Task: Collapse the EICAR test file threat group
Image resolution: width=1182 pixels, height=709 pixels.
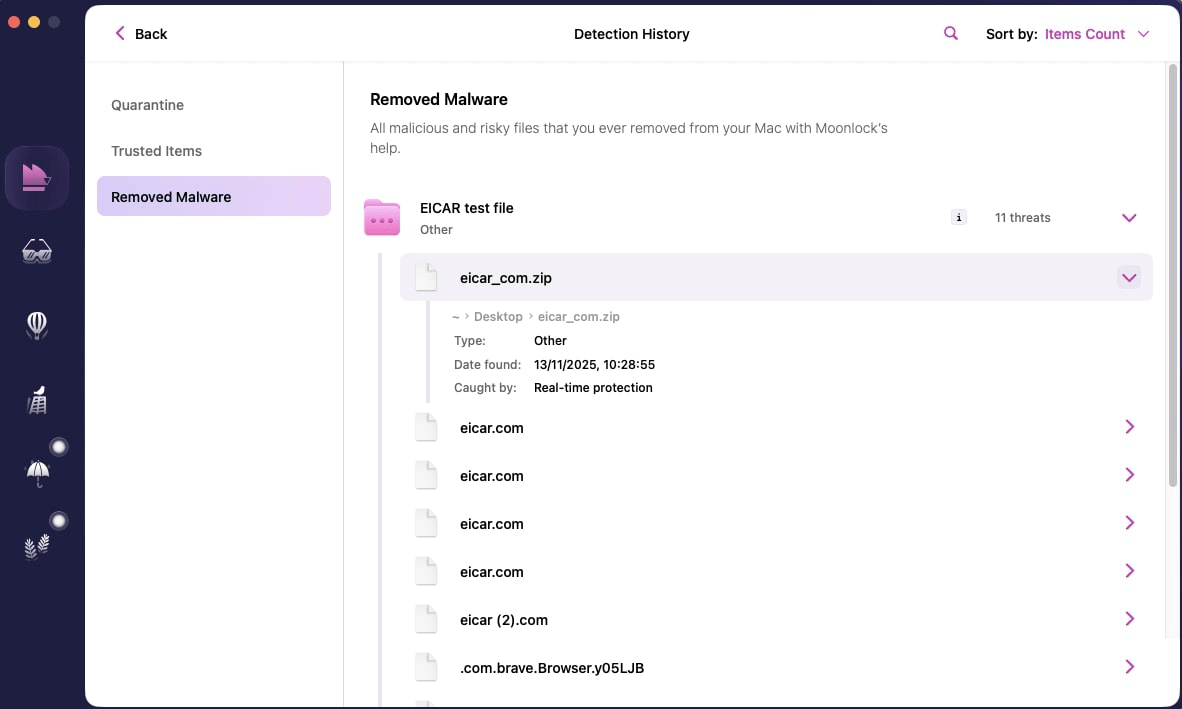Action: (x=1129, y=217)
